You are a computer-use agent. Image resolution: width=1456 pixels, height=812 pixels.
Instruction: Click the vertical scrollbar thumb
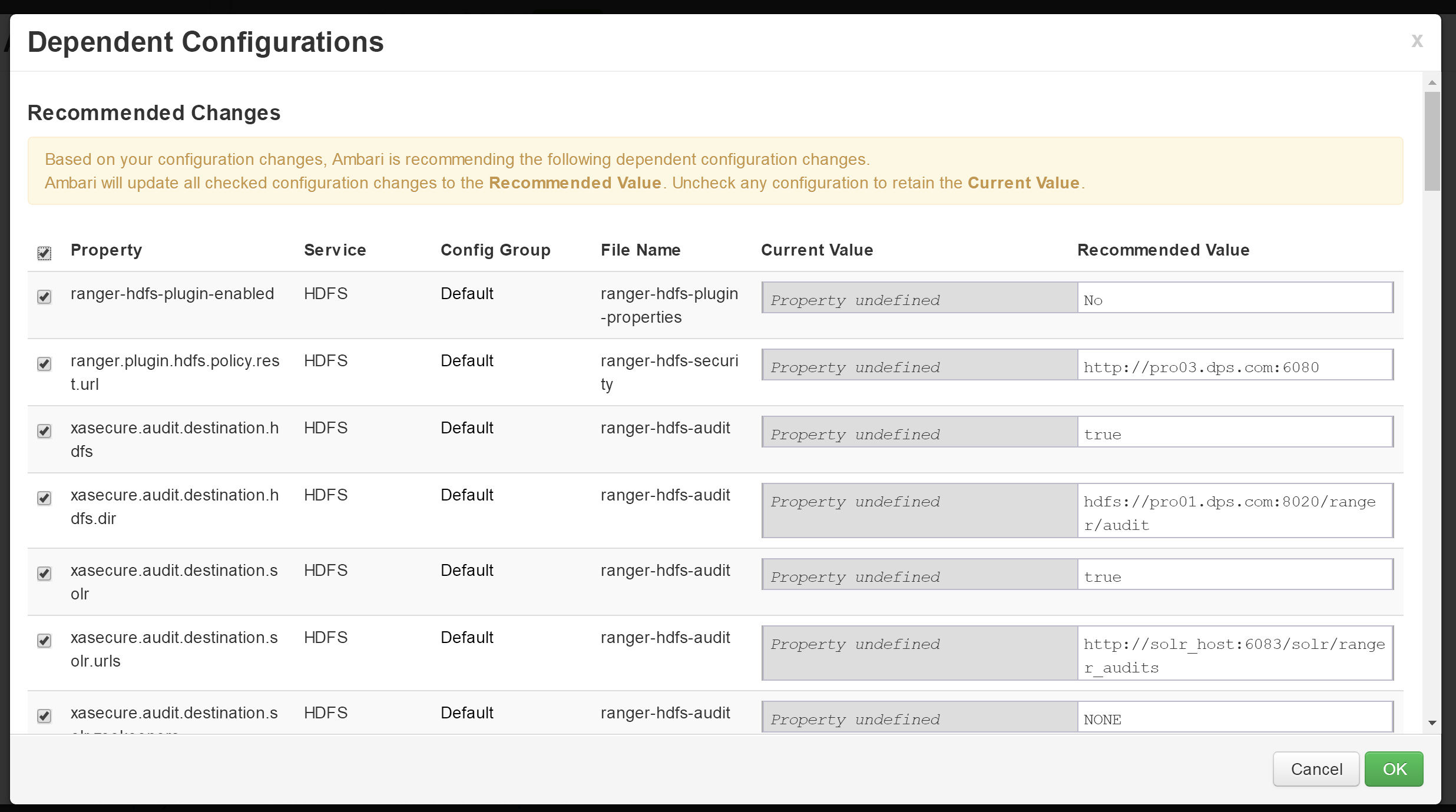(1432, 141)
